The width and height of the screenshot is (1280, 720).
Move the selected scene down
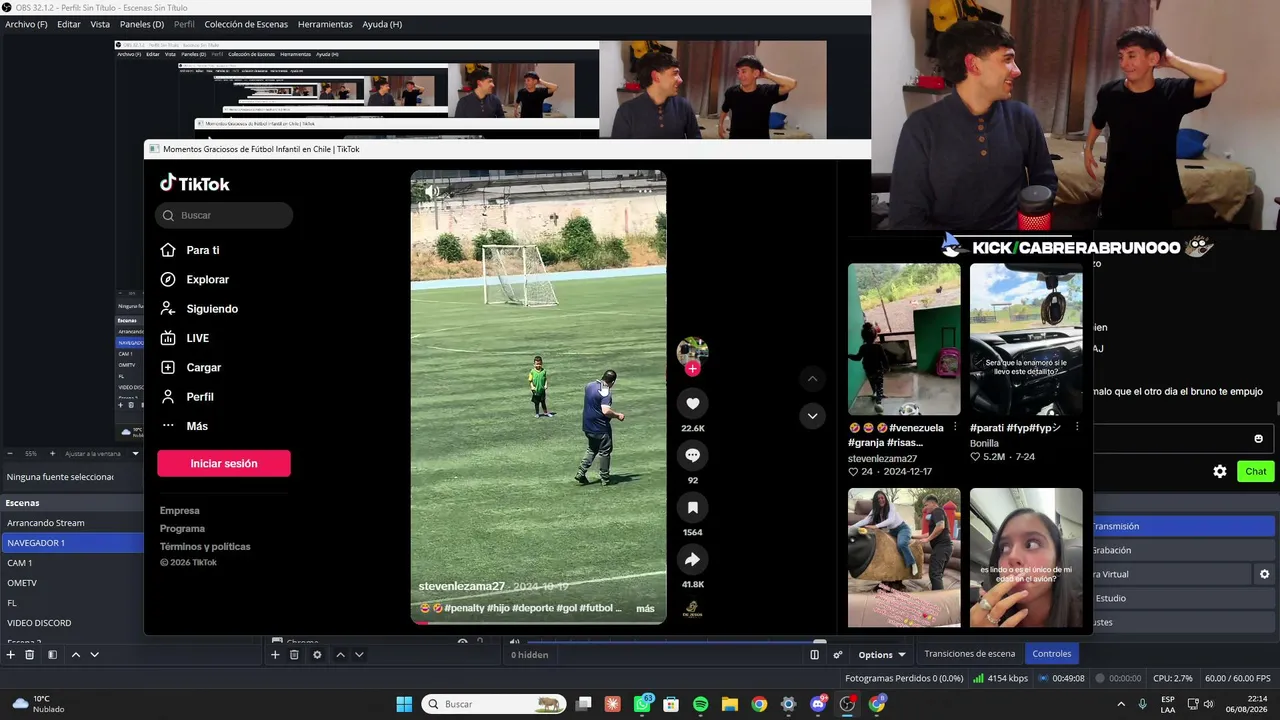pyautogui.click(x=95, y=655)
